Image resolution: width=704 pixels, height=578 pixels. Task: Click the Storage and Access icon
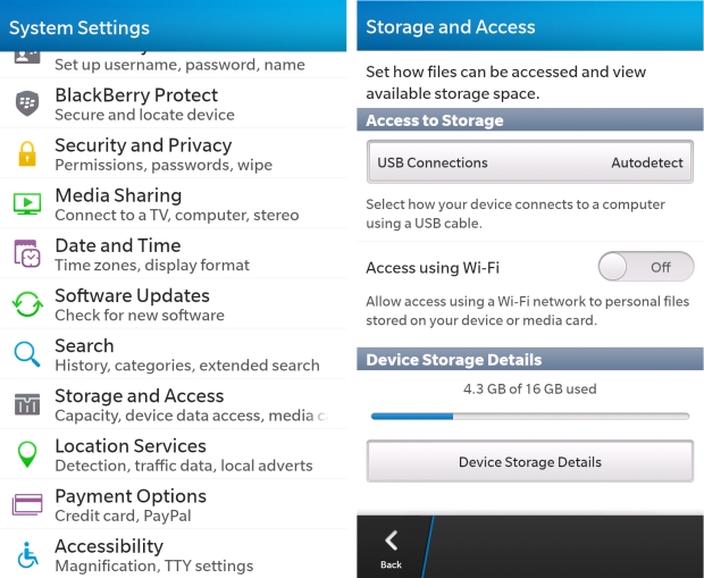click(27, 404)
